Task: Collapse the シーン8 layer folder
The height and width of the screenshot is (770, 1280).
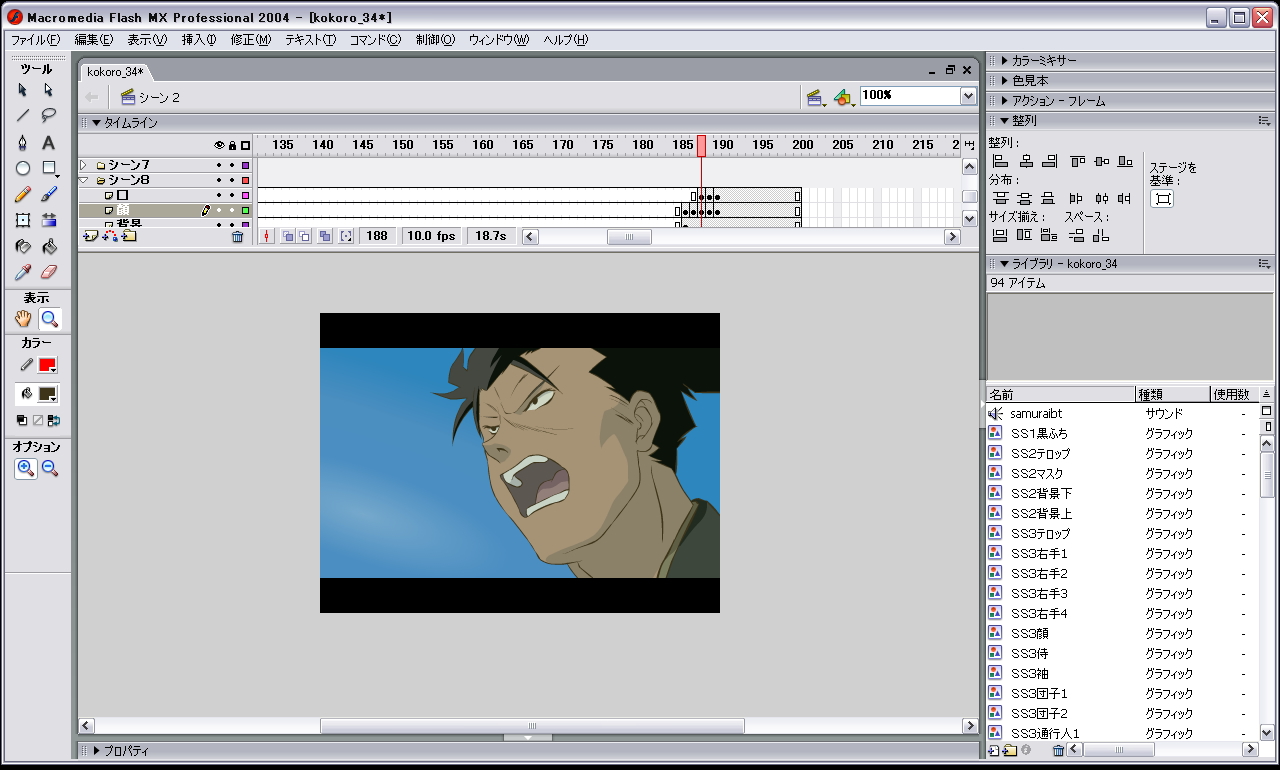Action: pyautogui.click(x=84, y=180)
